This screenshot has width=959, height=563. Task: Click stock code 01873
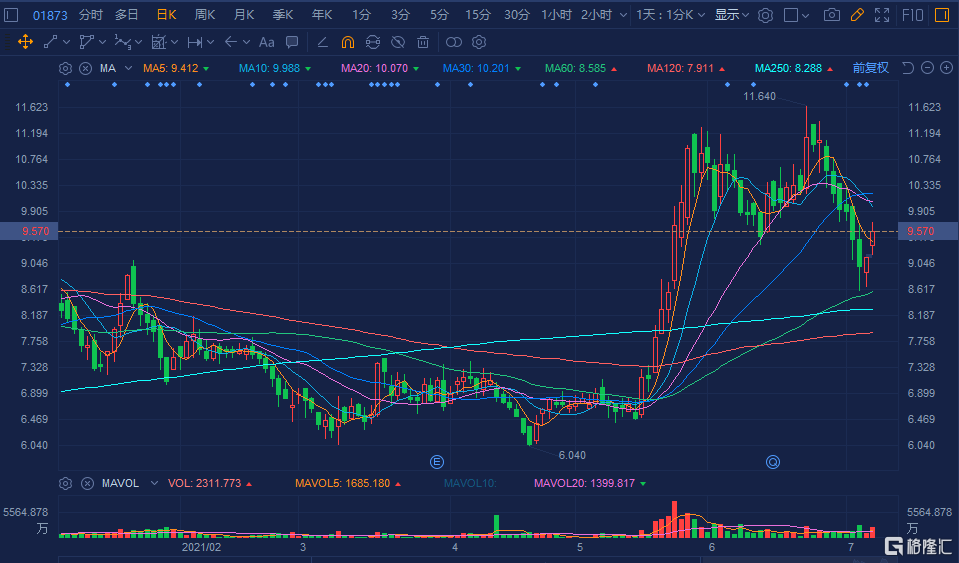coord(50,15)
